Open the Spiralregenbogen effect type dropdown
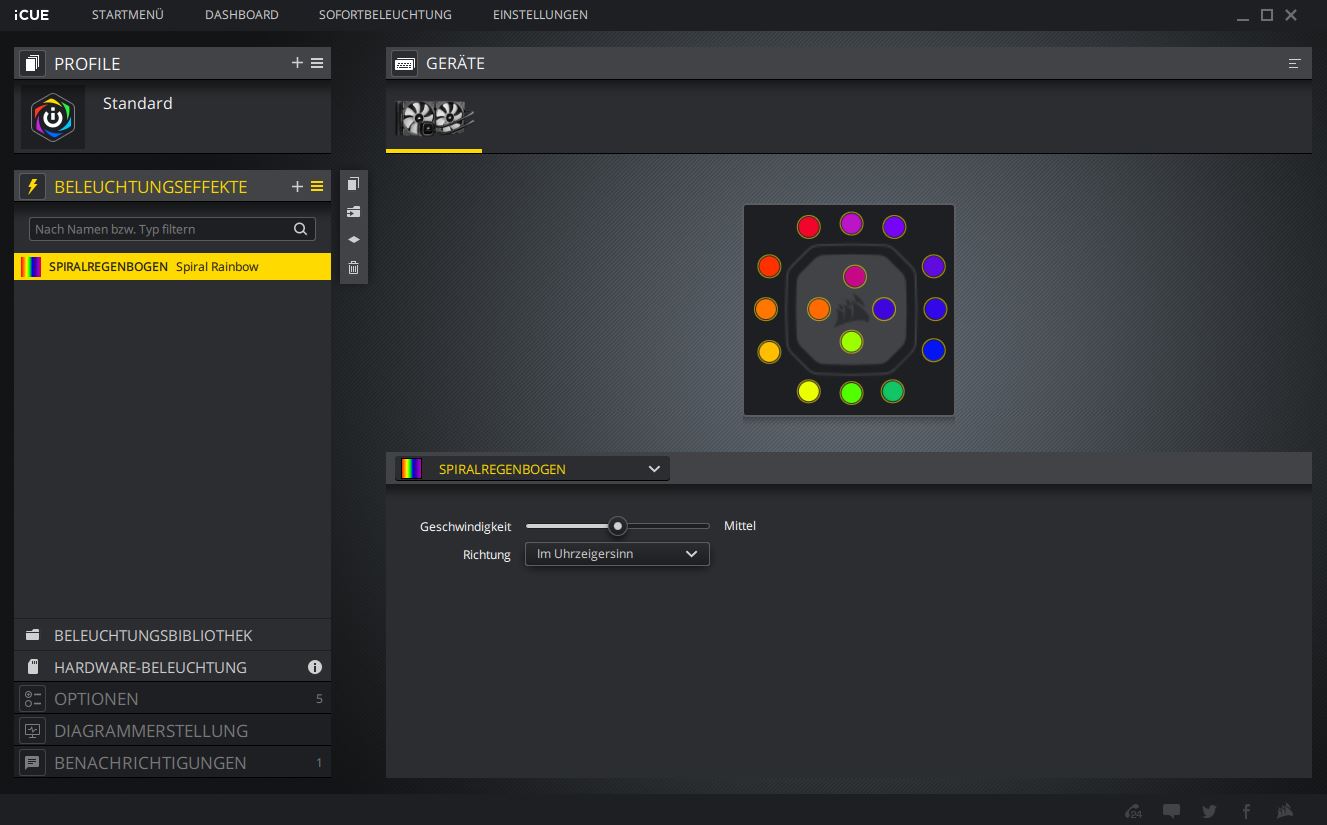This screenshot has width=1327, height=825. click(x=532, y=469)
